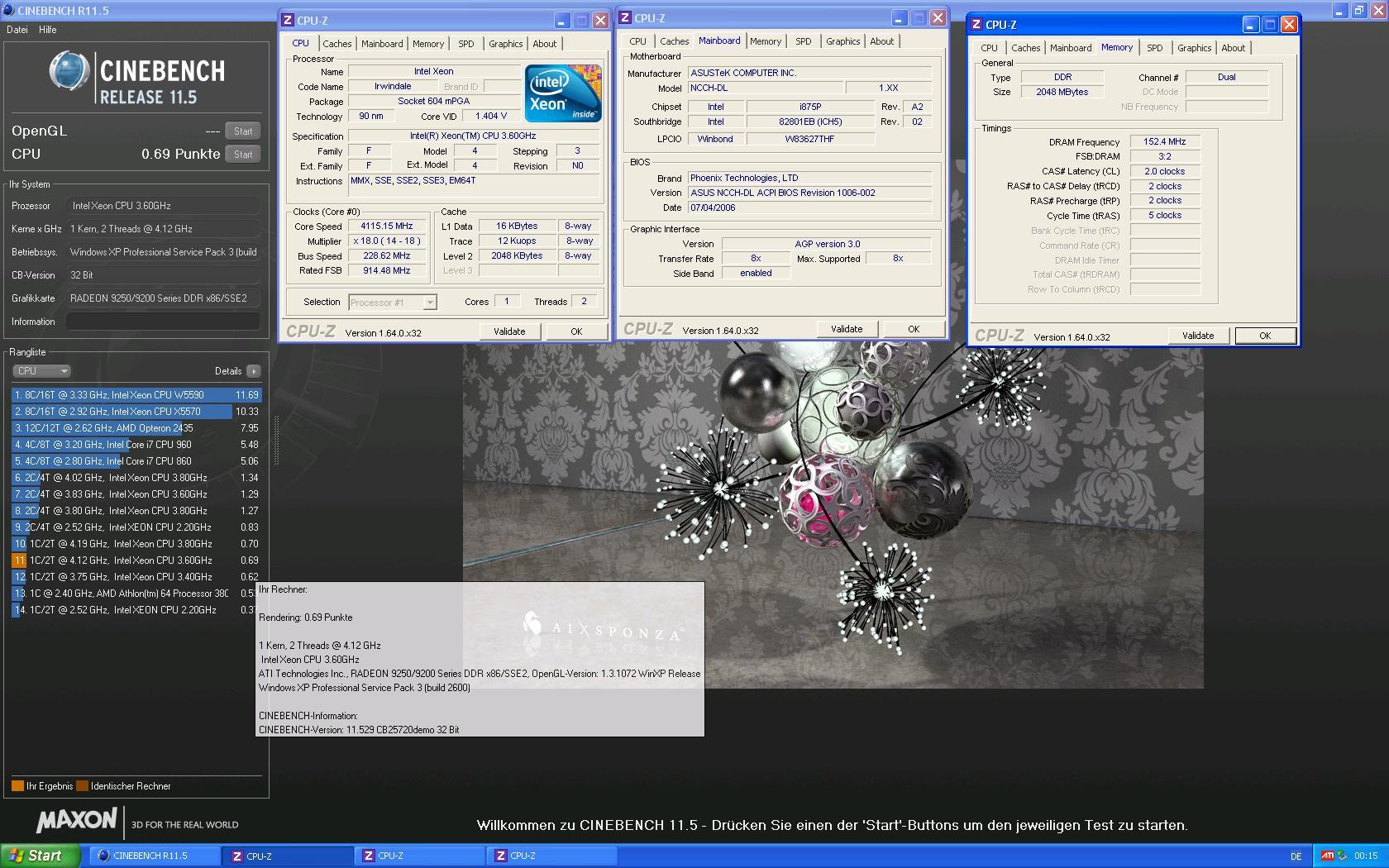Click the Core Speed value 4115.15 MHz
The image size is (1389, 868).
pyautogui.click(x=386, y=226)
